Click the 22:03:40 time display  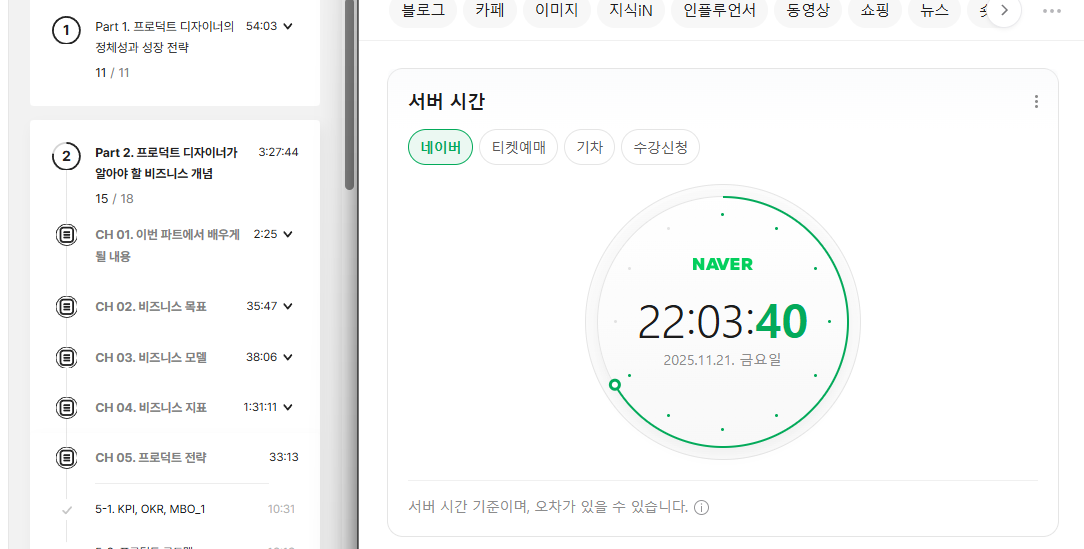[x=722, y=322]
